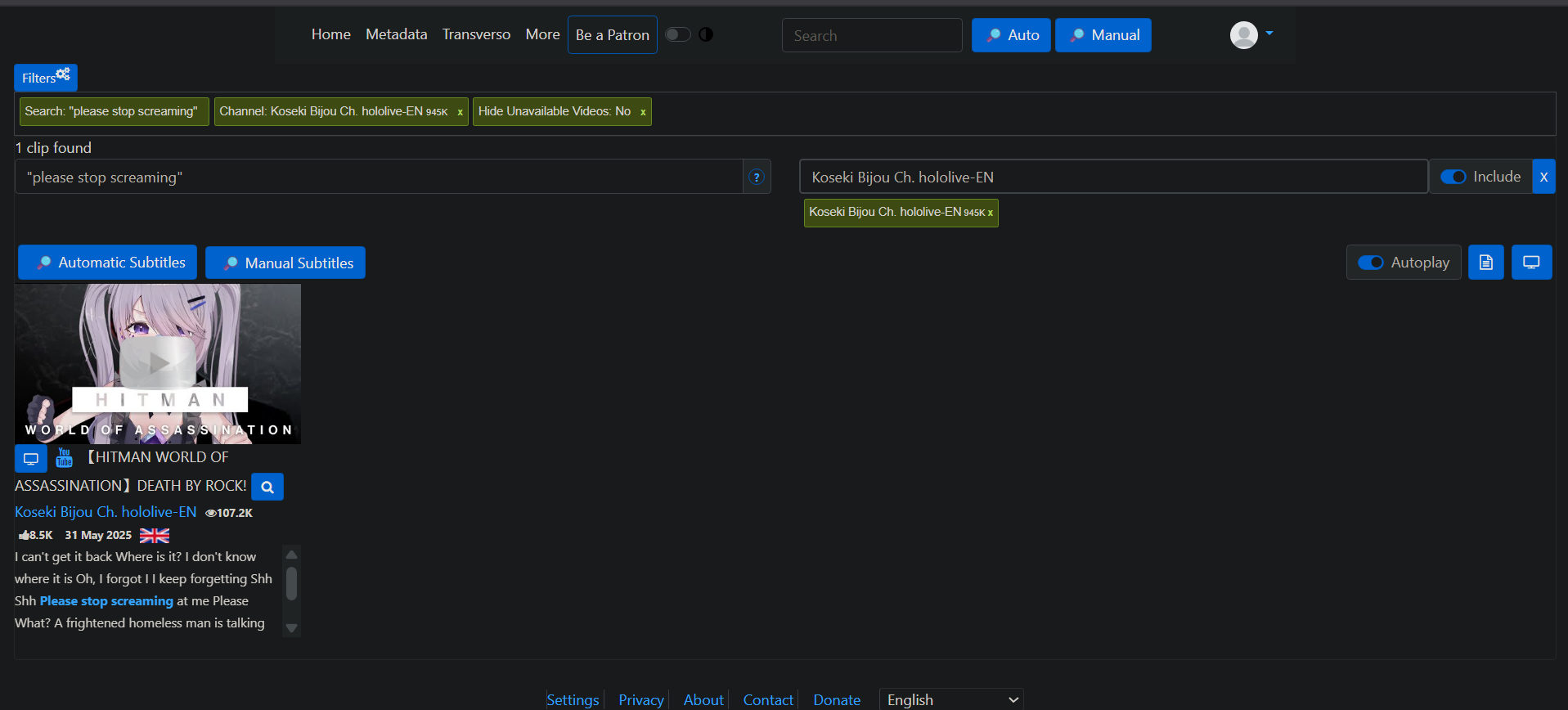
Task: Click the search help question mark icon
Action: tap(757, 177)
